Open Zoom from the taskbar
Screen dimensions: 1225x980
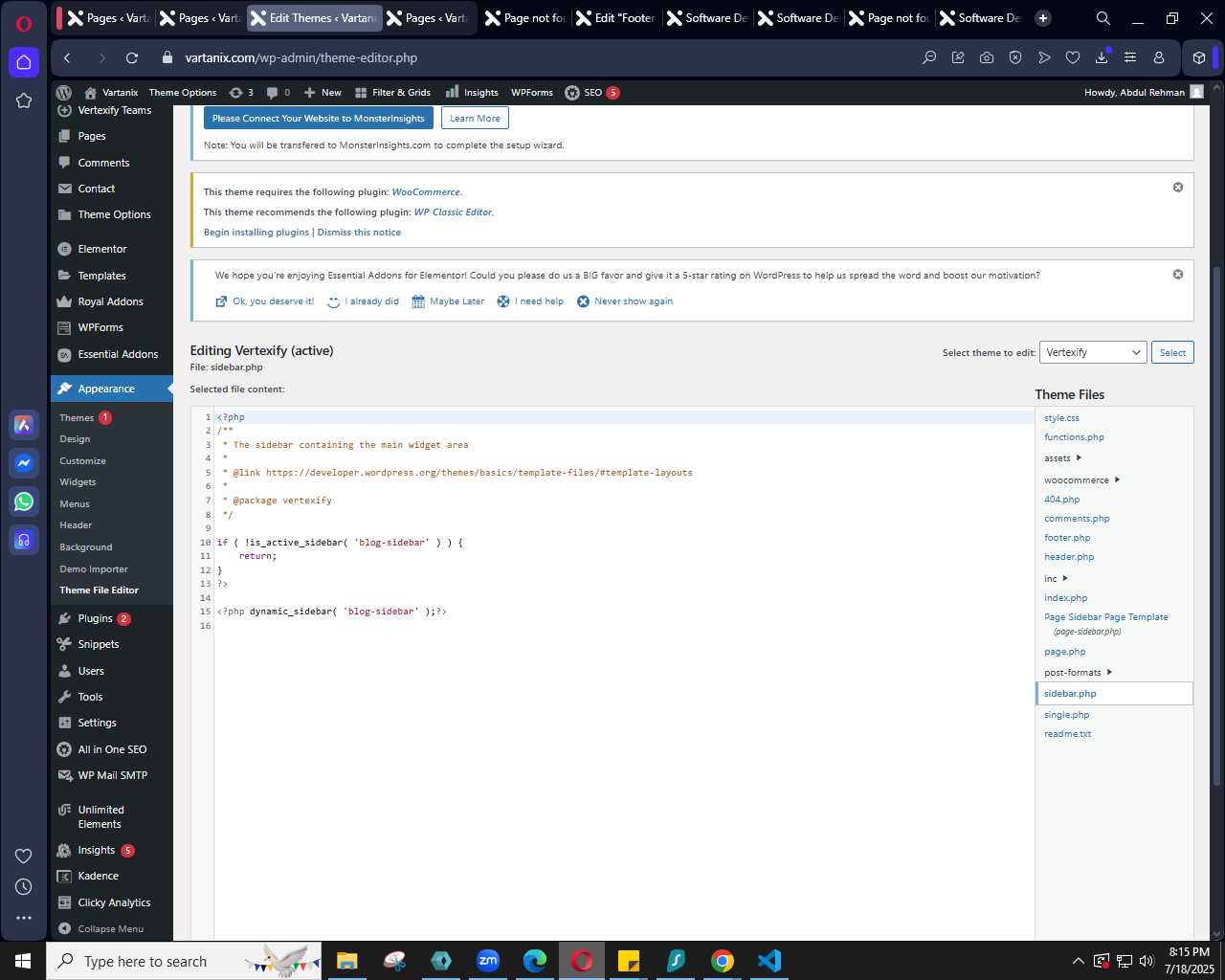coord(488,961)
